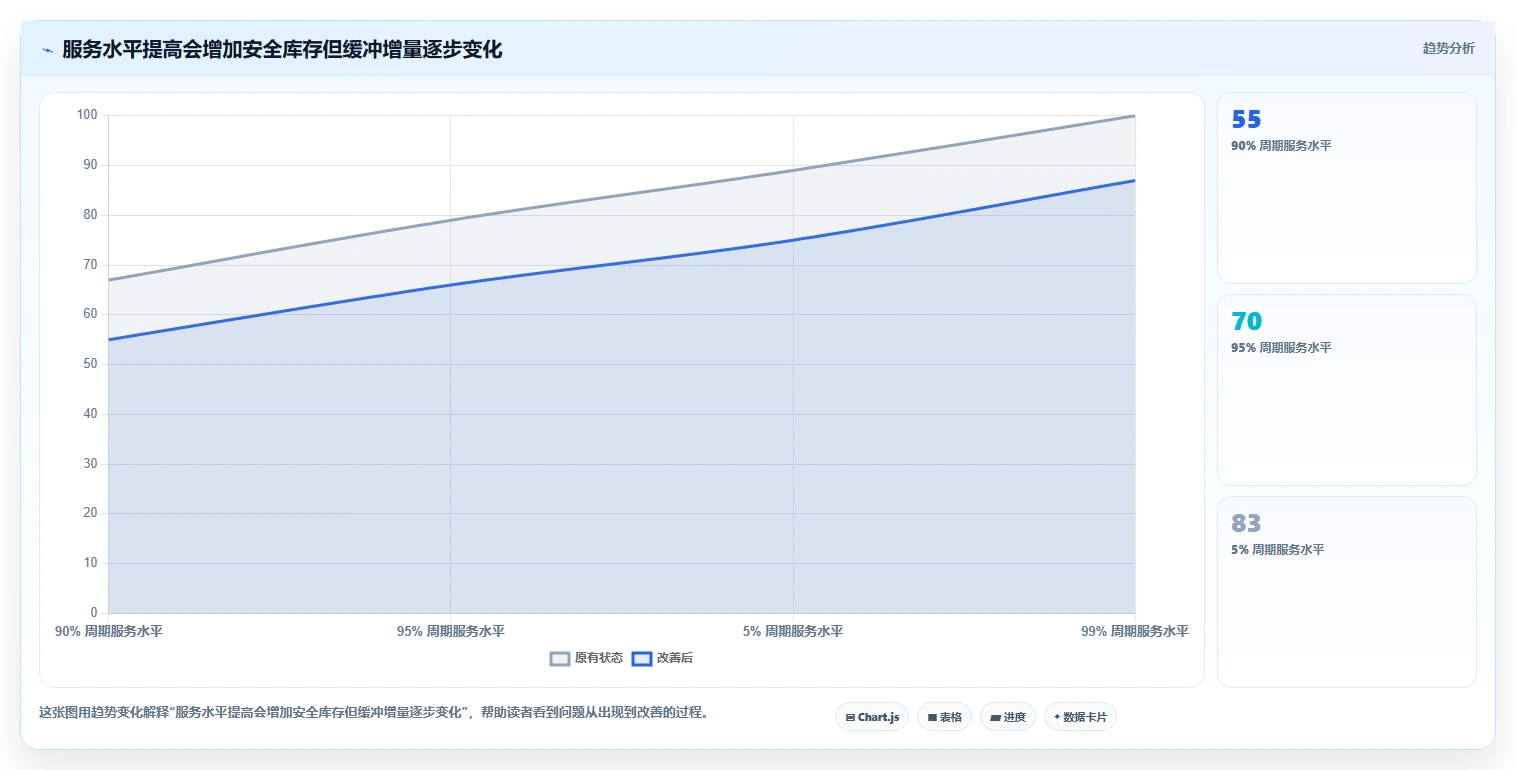Click x-axis label 99% 周期服务水平
This screenshot has width=1516, height=770.
pos(1135,631)
